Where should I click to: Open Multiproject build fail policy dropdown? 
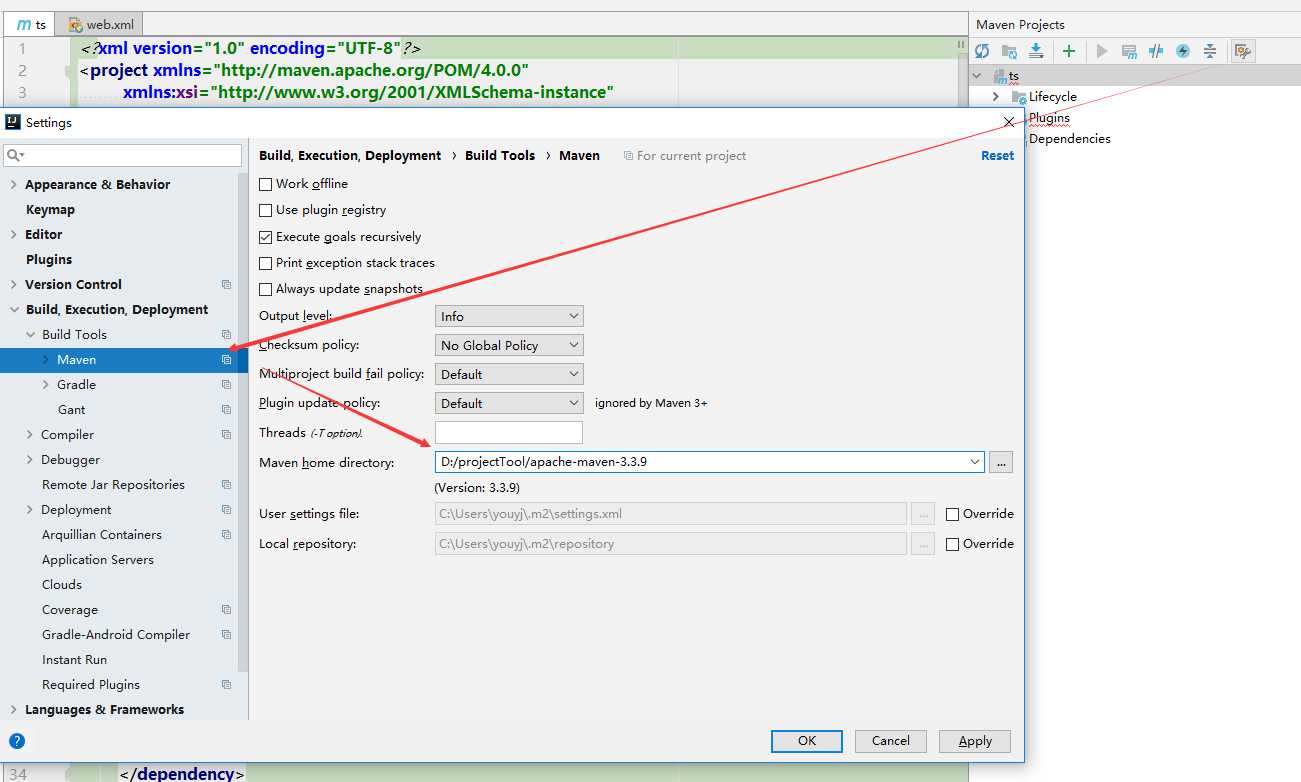509,374
